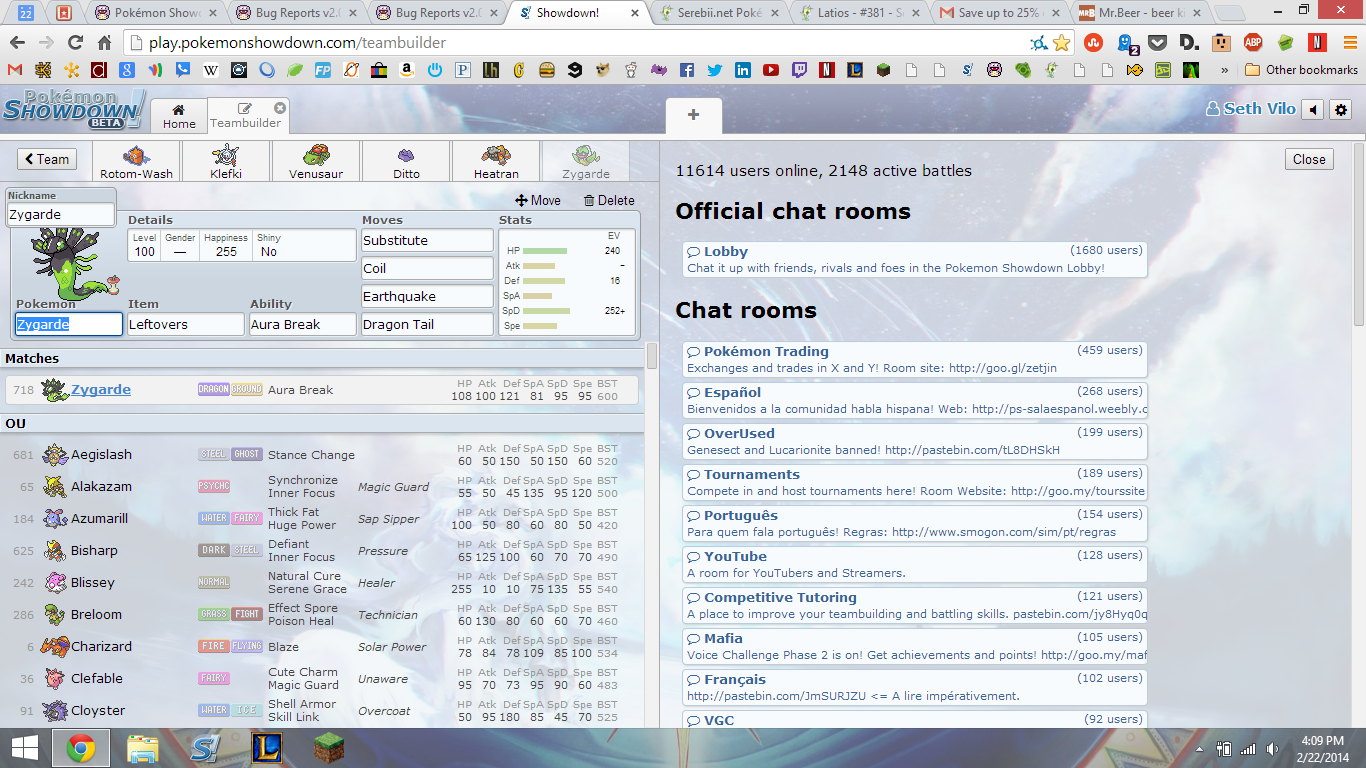1366x768 pixels.
Task: Click the Seth Vilo username
Action: [x=1251, y=109]
